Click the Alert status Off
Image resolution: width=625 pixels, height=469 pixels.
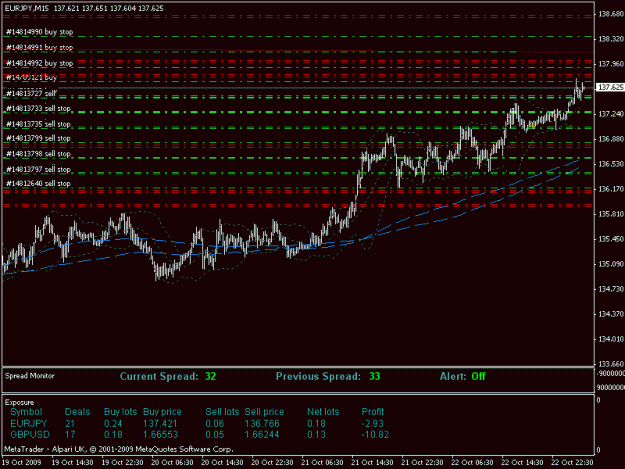pos(478,376)
